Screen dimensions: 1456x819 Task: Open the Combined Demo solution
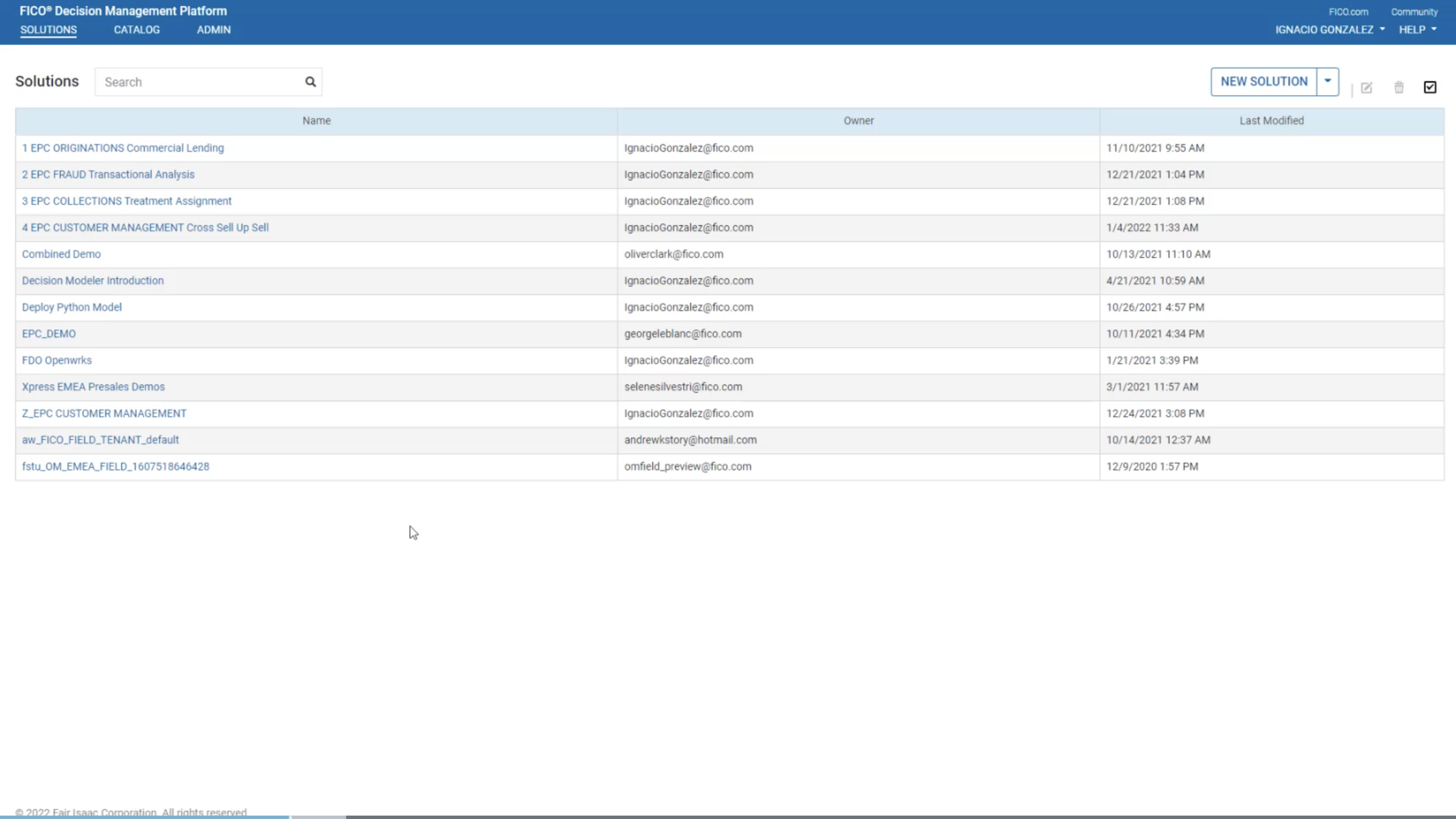61,254
